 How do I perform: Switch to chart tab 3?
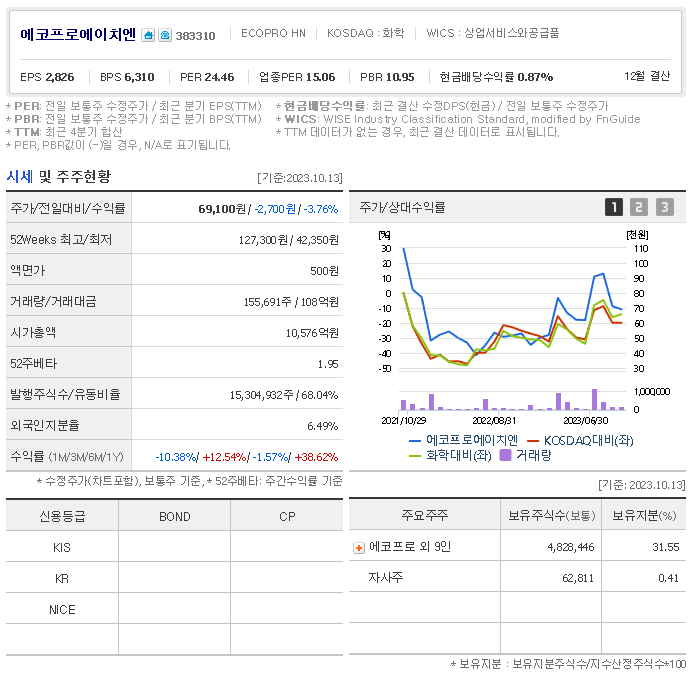pyautogui.click(x=664, y=207)
